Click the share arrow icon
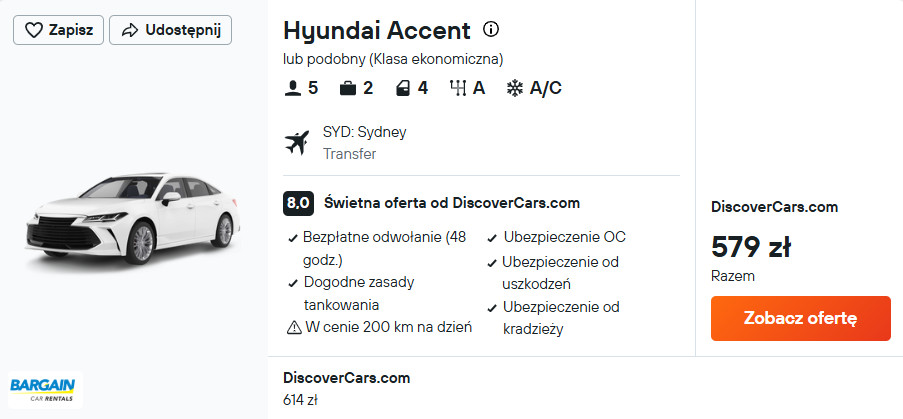Image resolution: width=903 pixels, height=419 pixels. (x=129, y=30)
